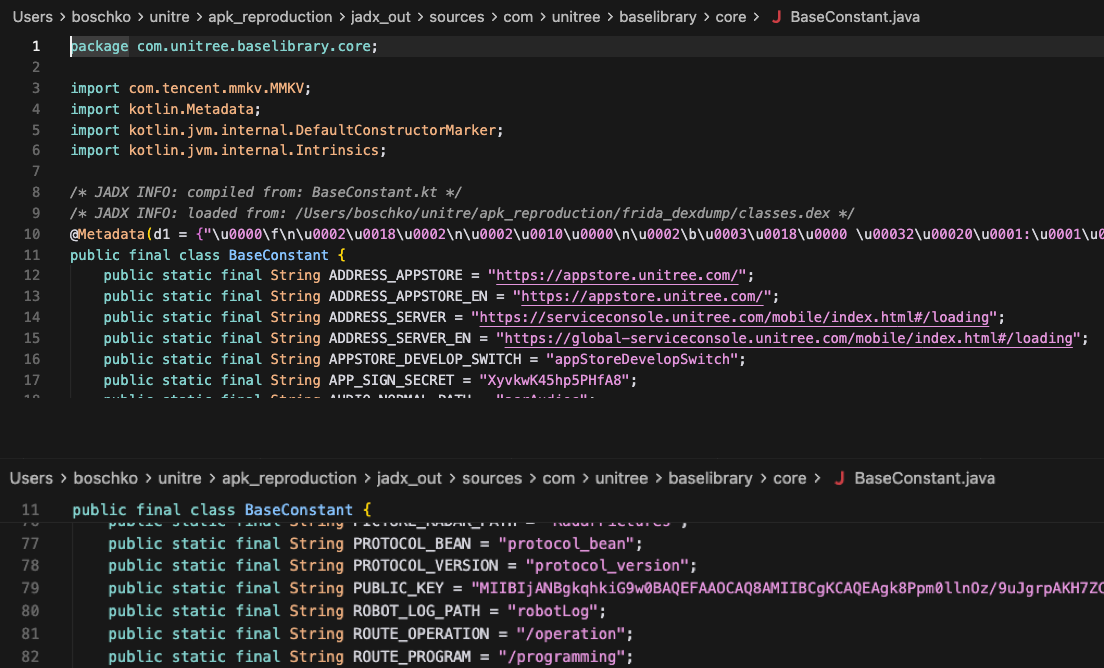Select 'Users' in the lower breadcrumb
1104x668 pixels.
(x=31, y=479)
